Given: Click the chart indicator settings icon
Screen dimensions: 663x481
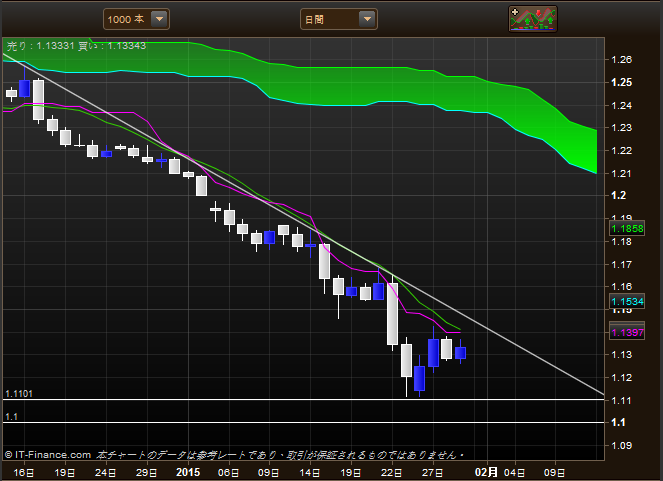Looking at the screenshot, I should (x=533, y=19).
